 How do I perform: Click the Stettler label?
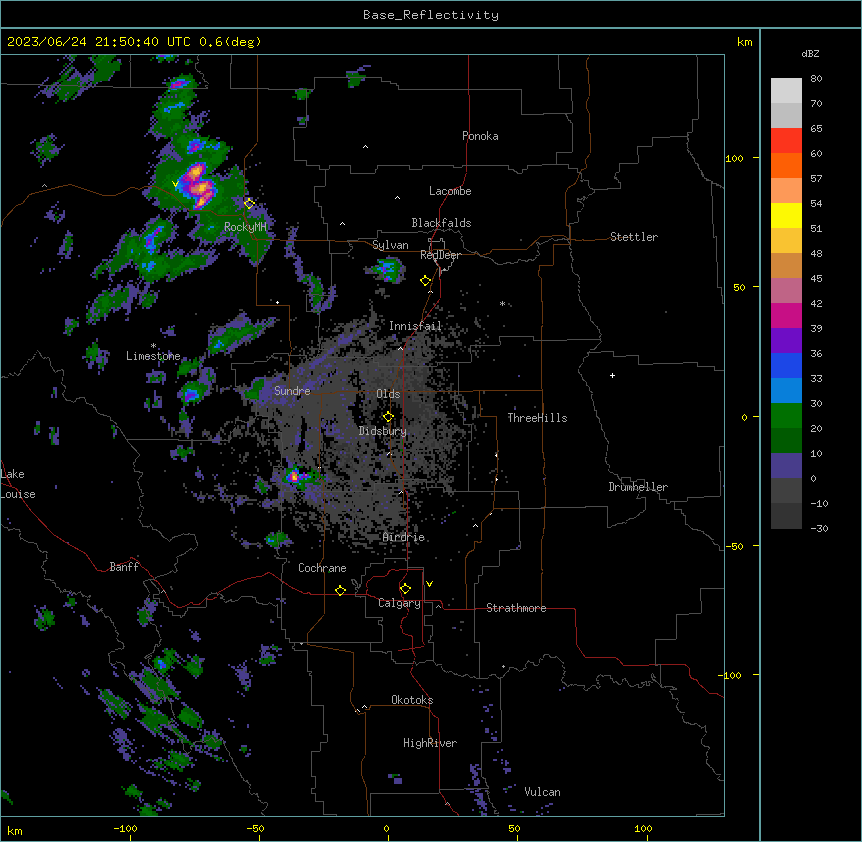click(x=634, y=237)
